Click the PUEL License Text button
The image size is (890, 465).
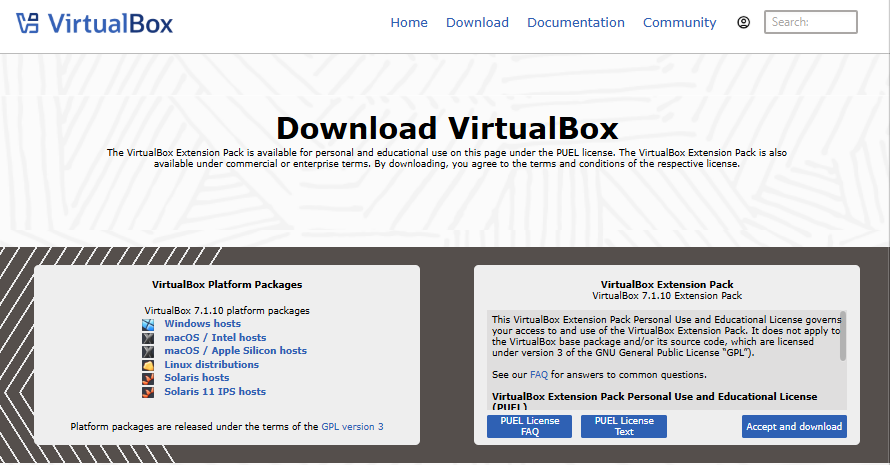coord(624,426)
